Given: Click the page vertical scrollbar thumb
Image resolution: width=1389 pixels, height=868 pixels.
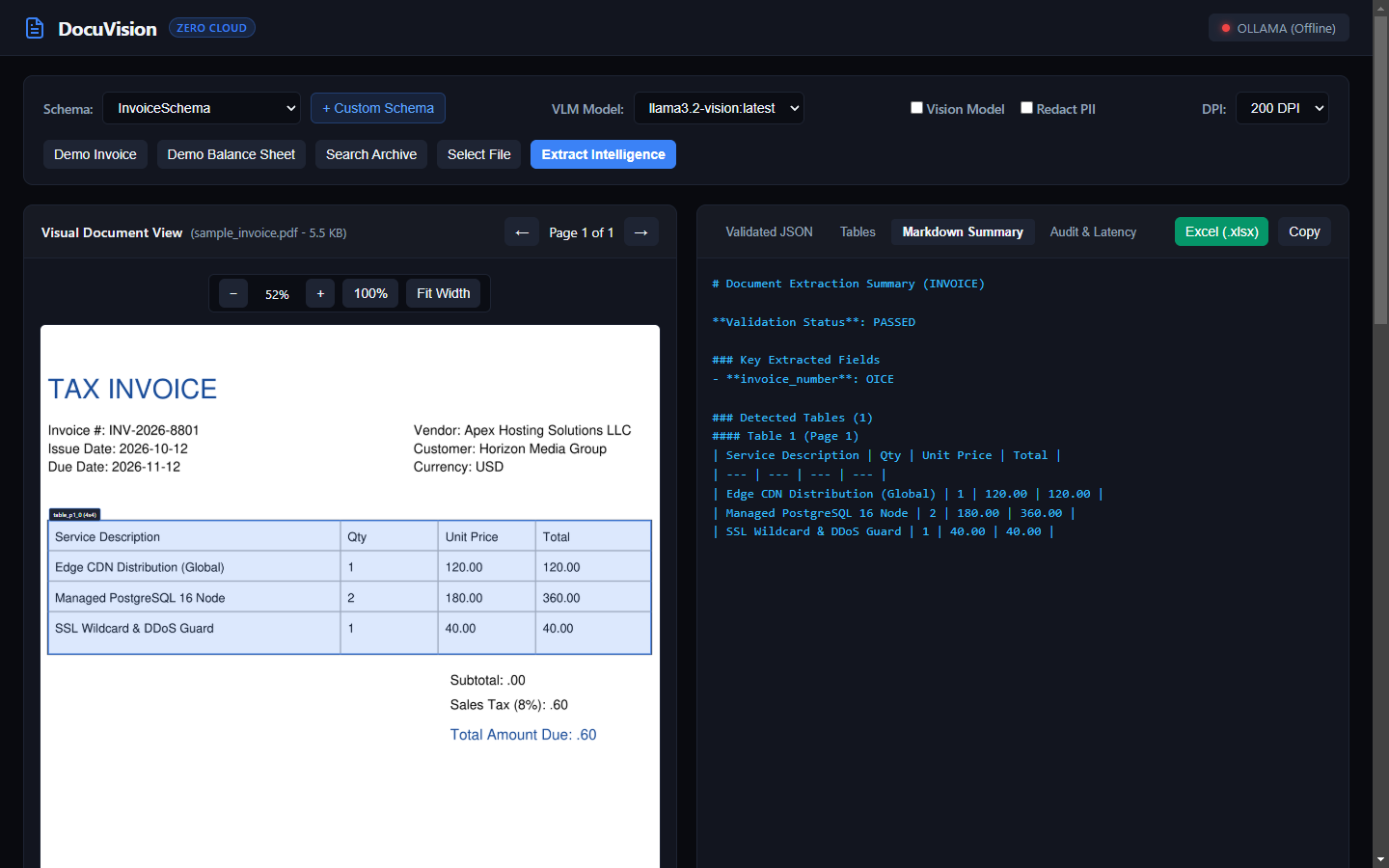Looking at the screenshot, I should coord(1380,169).
